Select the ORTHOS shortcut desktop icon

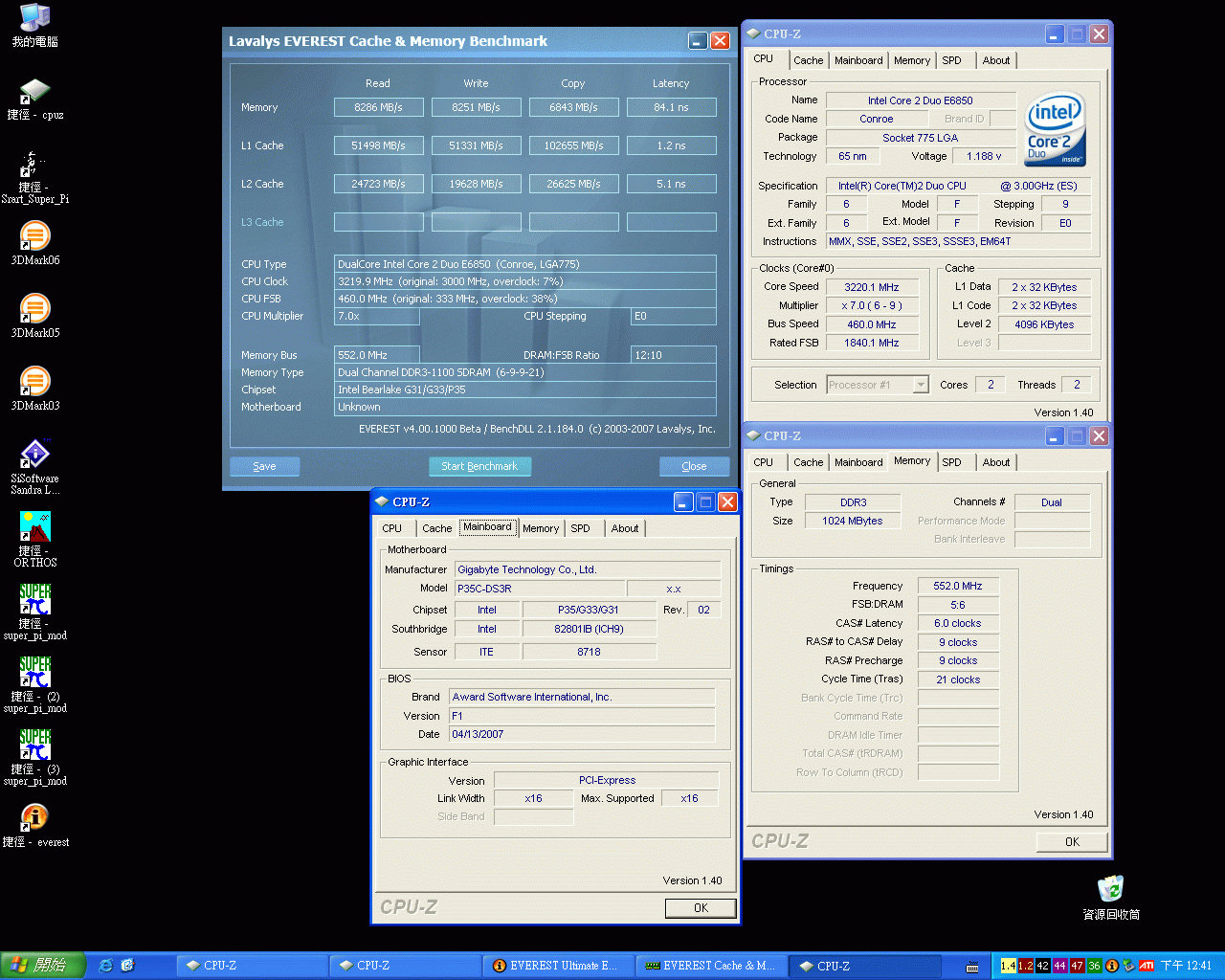(35, 540)
